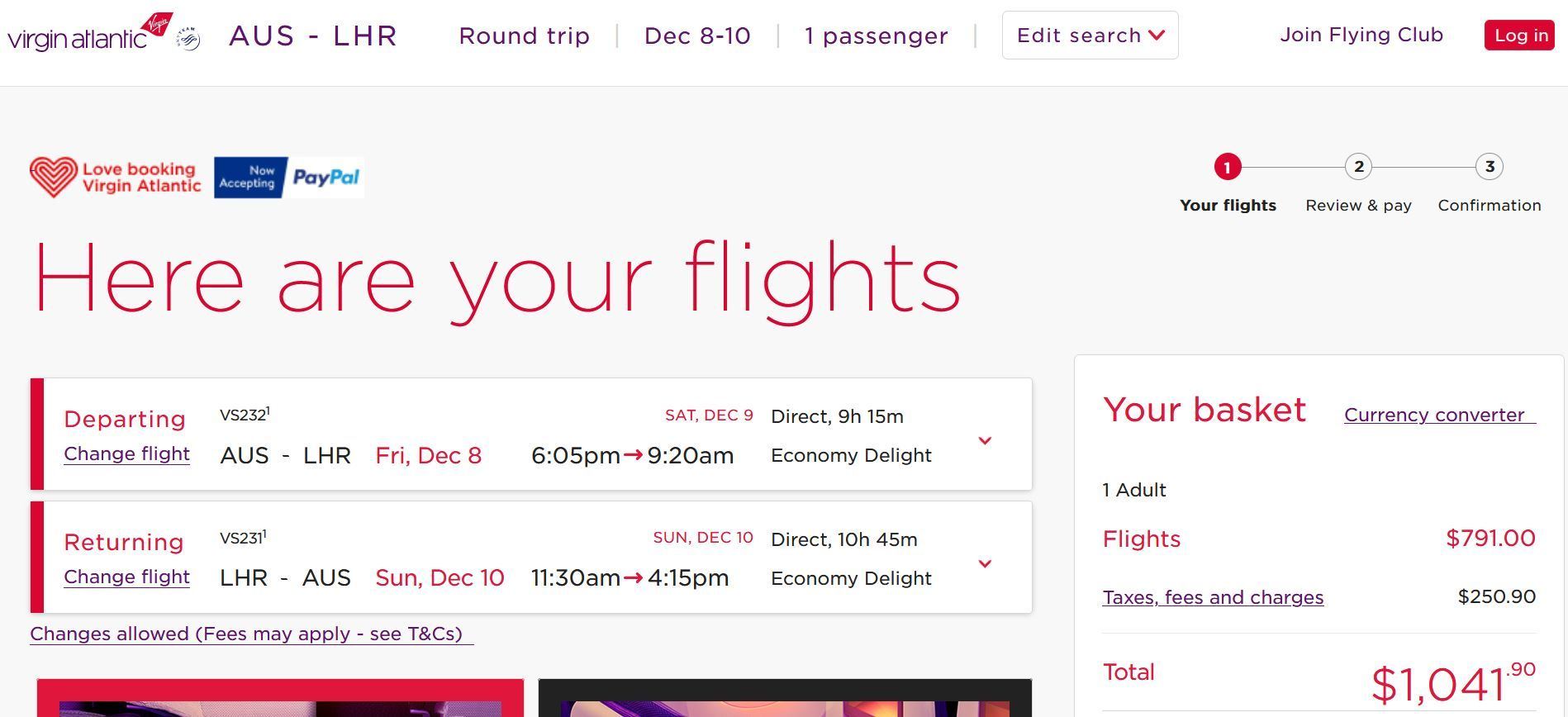Expand the departing VS232 flight details

pos(985,441)
